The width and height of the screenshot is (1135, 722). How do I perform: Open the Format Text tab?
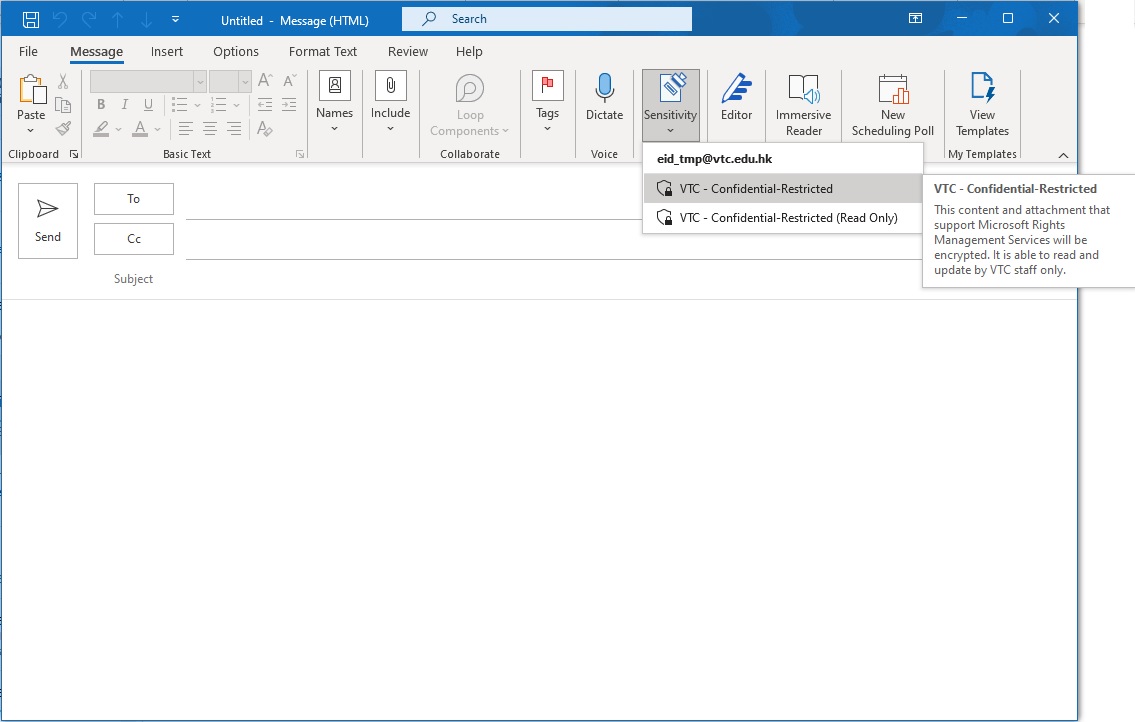tap(322, 51)
